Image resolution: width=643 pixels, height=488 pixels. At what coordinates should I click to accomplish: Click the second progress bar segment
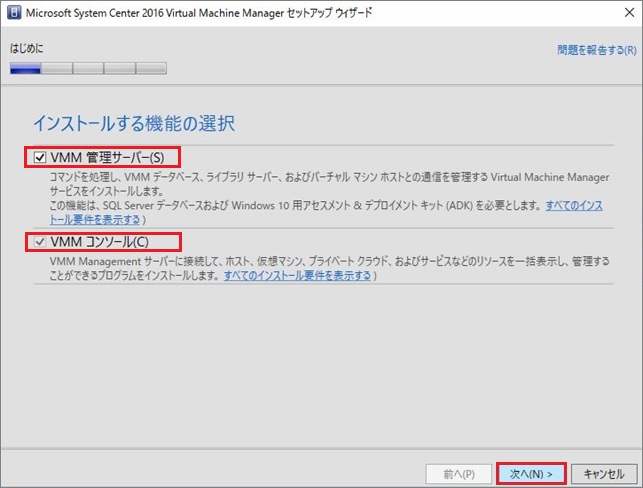[56, 69]
